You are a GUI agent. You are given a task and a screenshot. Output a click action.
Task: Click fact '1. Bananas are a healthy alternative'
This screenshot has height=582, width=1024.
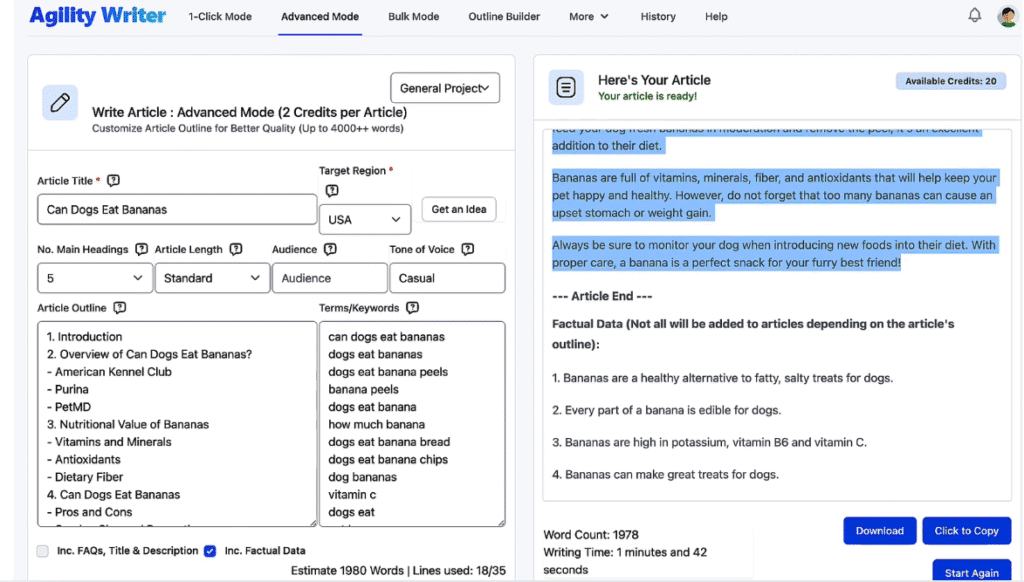click(722, 378)
